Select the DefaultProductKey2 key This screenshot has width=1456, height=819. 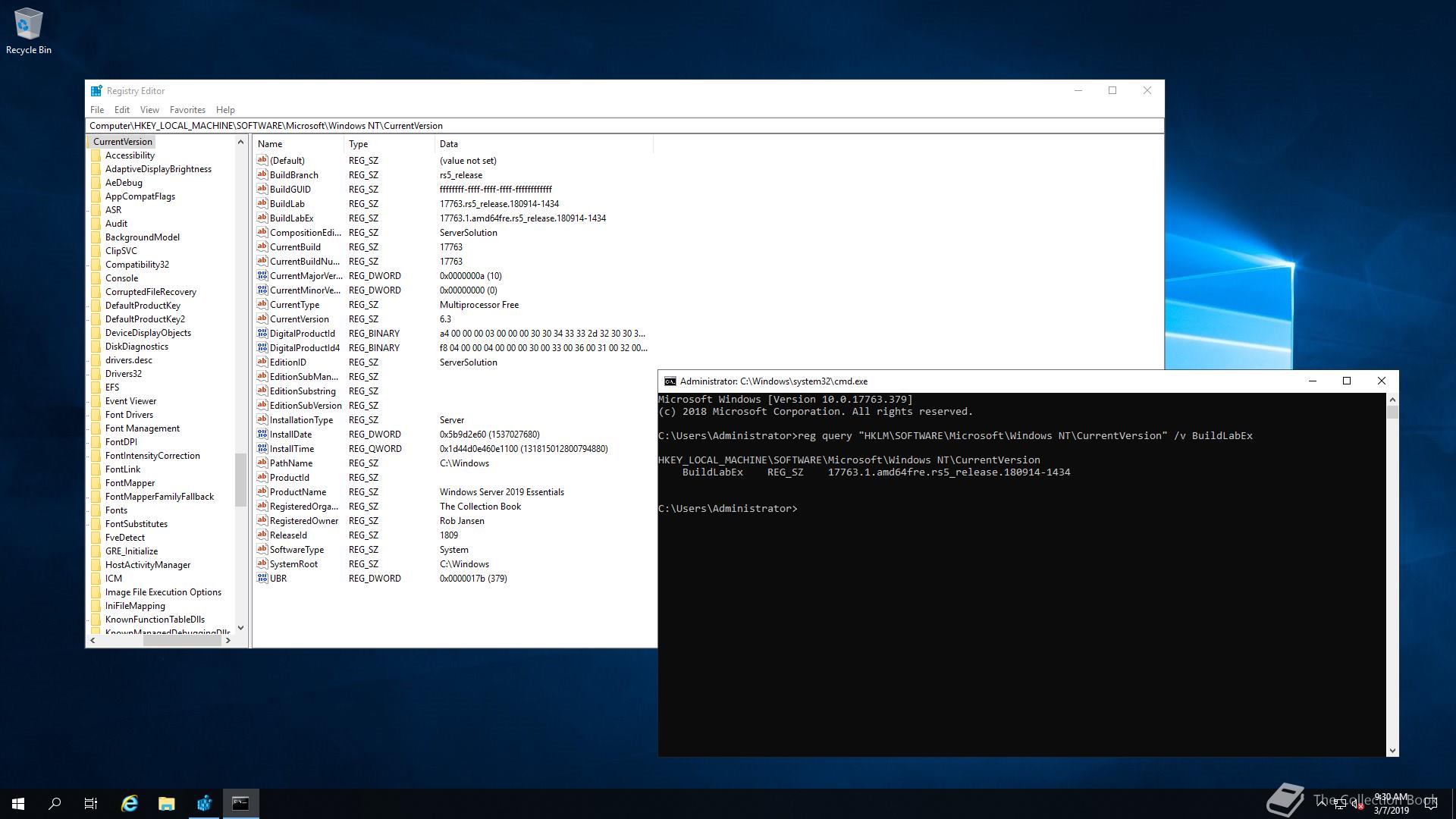(145, 319)
